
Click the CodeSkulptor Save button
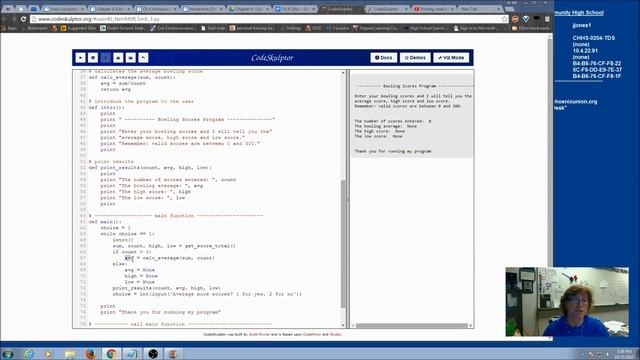tap(93, 58)
